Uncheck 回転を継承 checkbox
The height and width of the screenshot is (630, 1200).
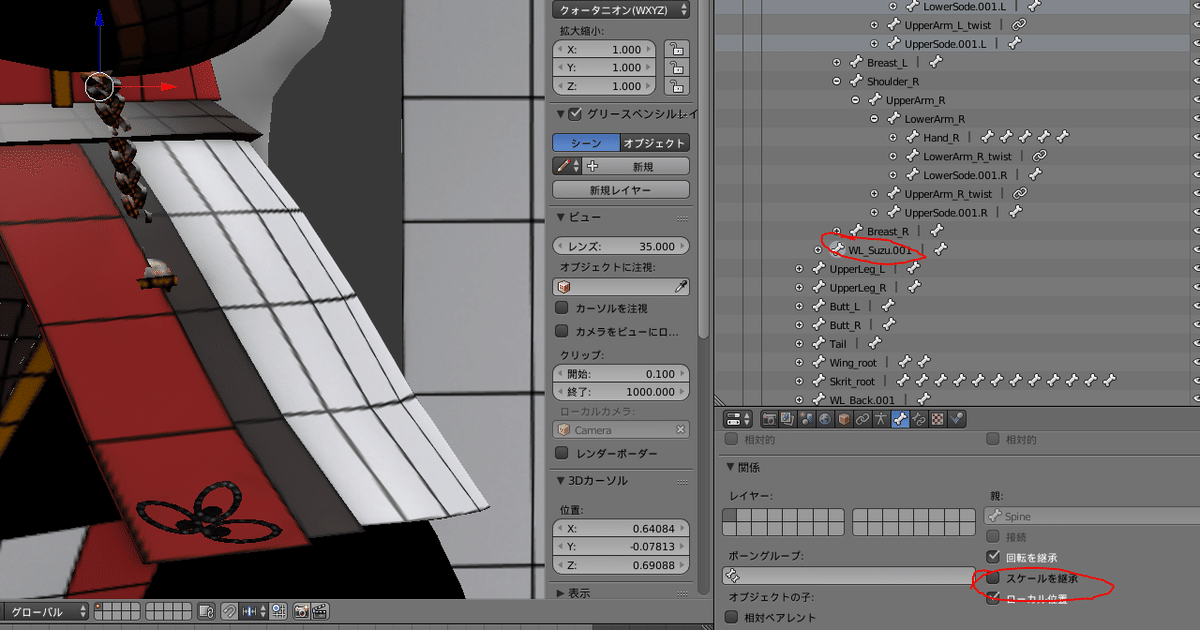click(x=993, y=557)
